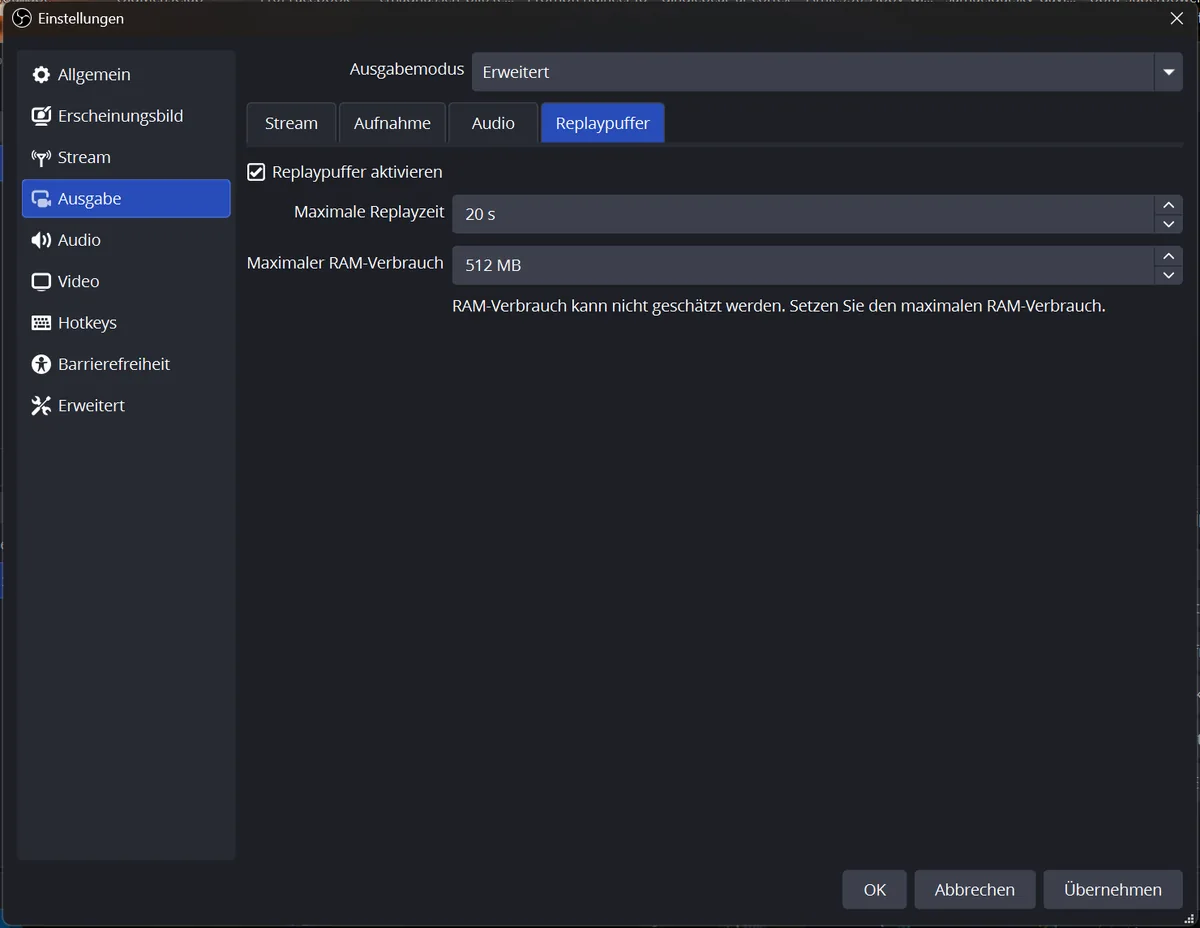Click the Ausgabe output icon
This screenshot has width=1200, height=928.
point(41,199)
